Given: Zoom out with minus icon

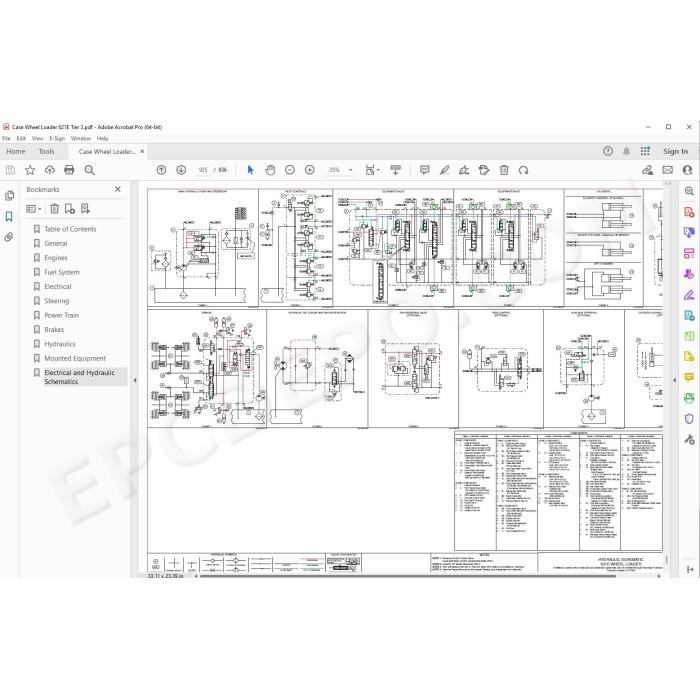Looking at the screenshot, I should coord(290,170).
